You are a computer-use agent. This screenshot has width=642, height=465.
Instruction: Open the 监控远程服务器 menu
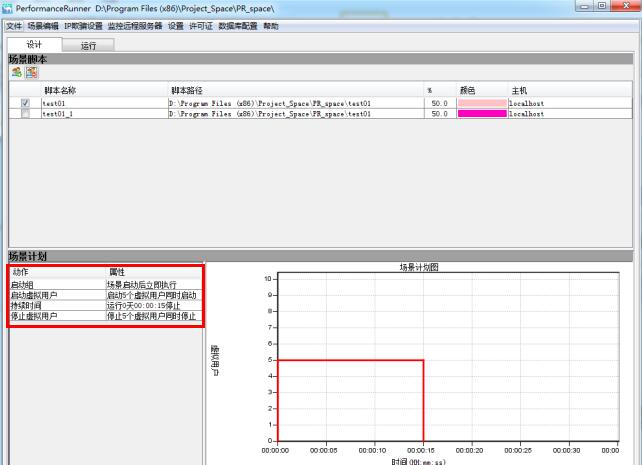click(135, 26)
